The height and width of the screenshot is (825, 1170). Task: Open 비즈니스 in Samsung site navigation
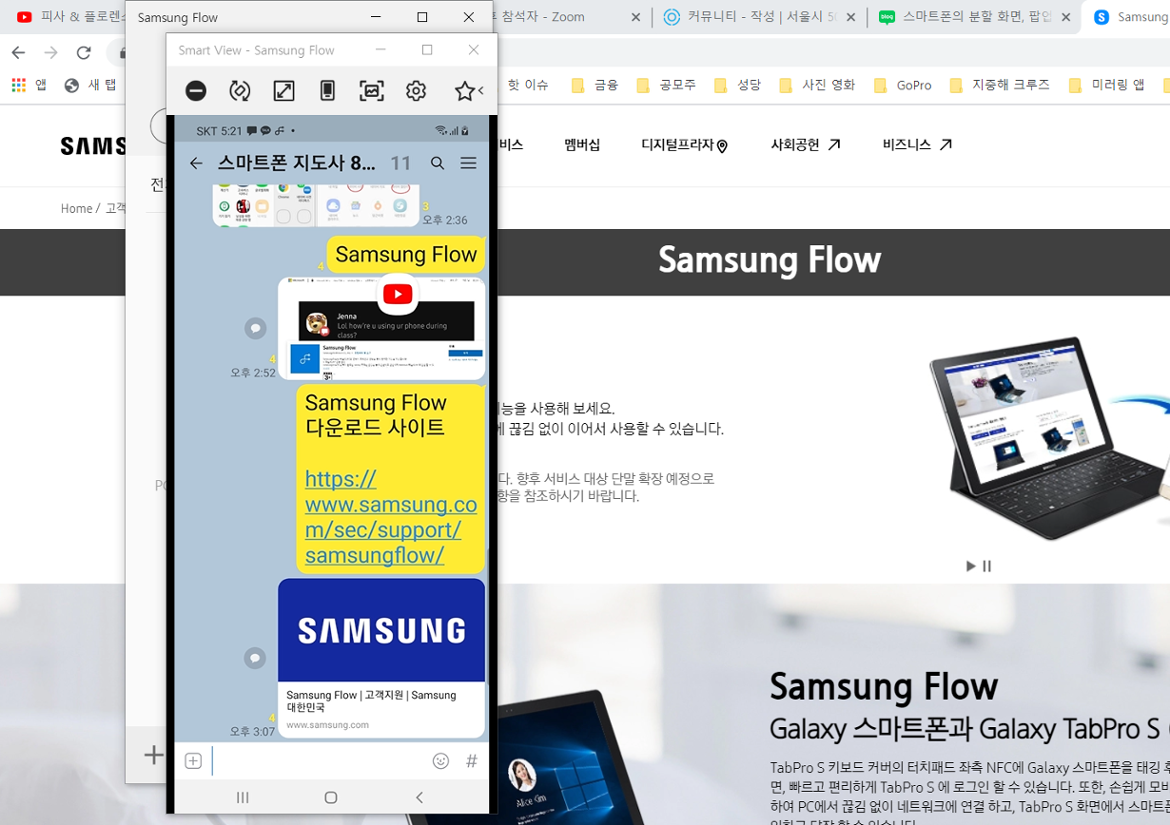[917, 145]
